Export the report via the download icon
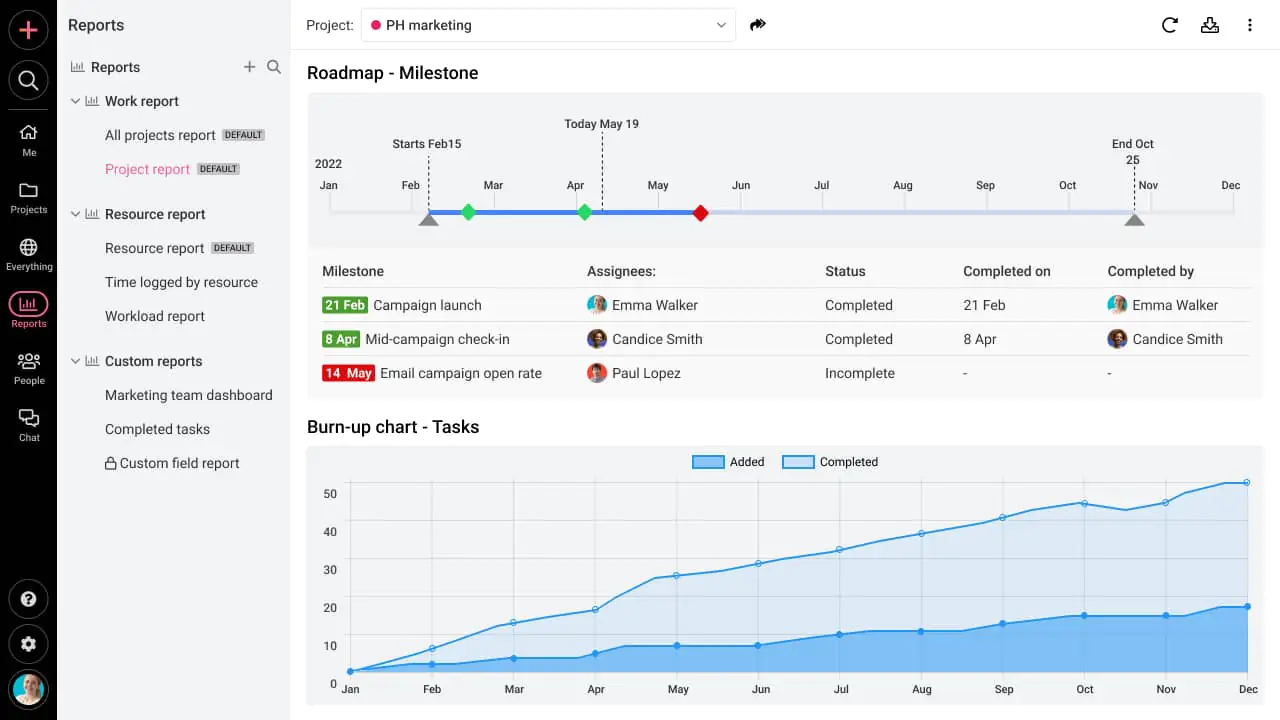1280x720 pixels. [1210, 25]
